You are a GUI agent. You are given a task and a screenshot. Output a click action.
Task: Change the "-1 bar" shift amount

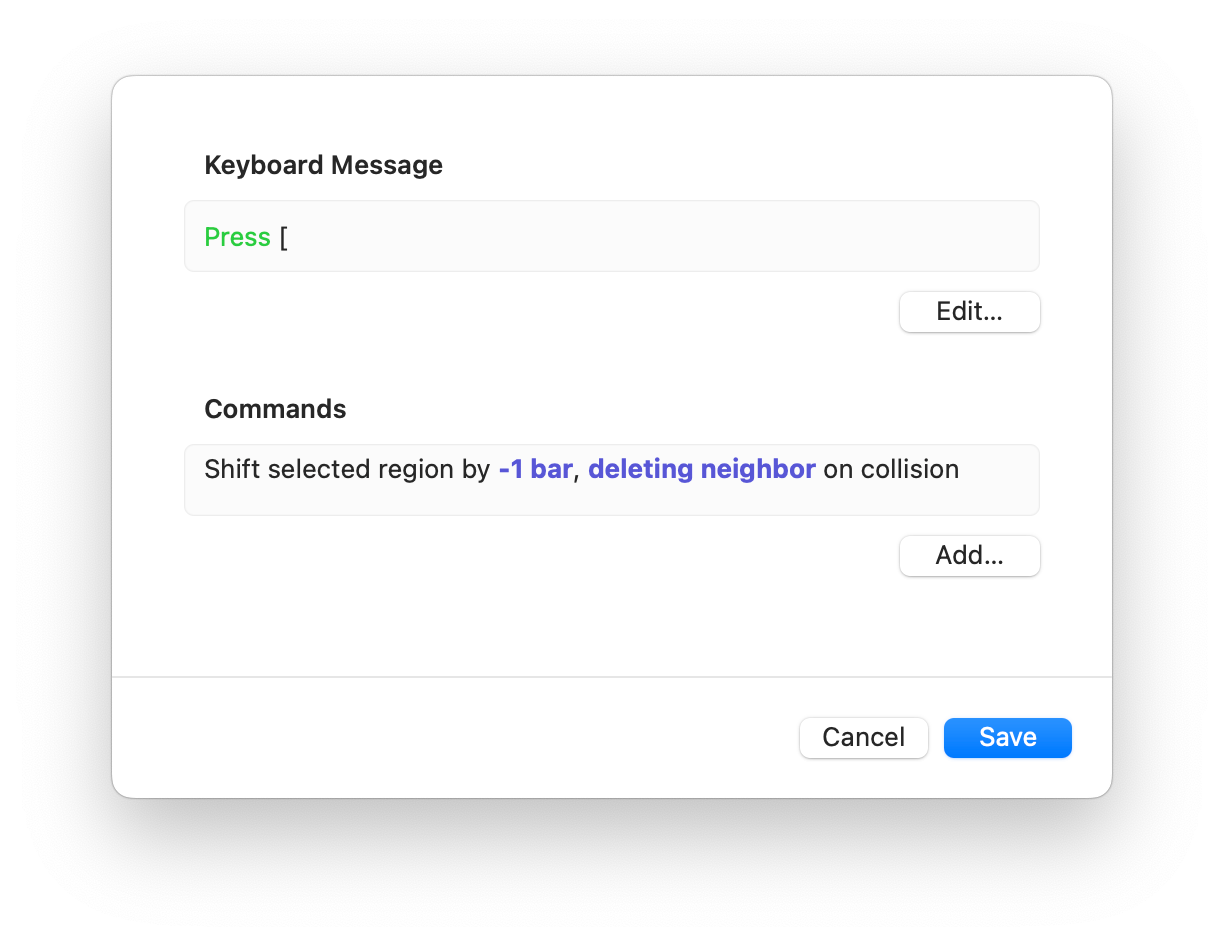pyautogui.click(x=535, y=469)
